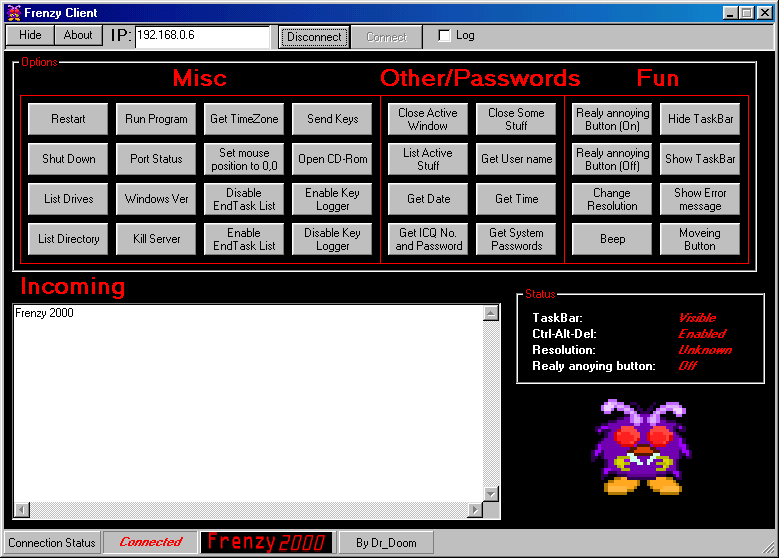This screenshot has height=558, width=779.
Task: Click the Change Resolution button
Action: tap(612, 199)
